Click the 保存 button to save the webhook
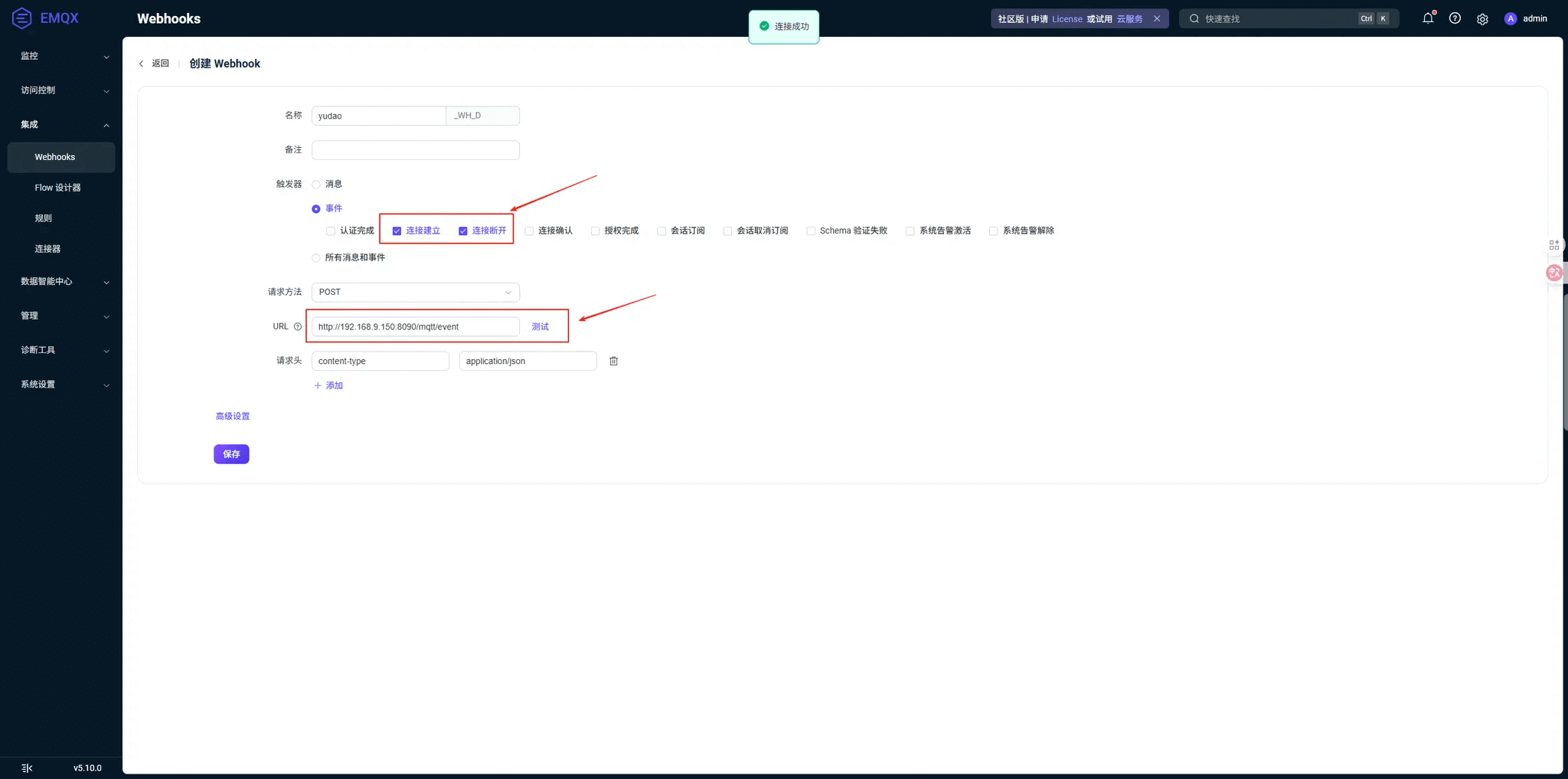This screenshot has height=779, width=1568. [x=231, y=453]
